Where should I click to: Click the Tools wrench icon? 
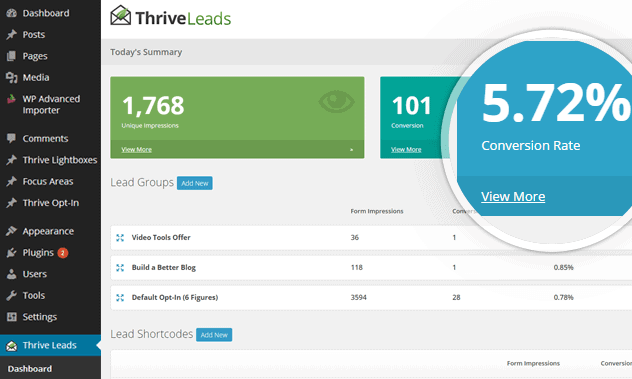(12, 296)
